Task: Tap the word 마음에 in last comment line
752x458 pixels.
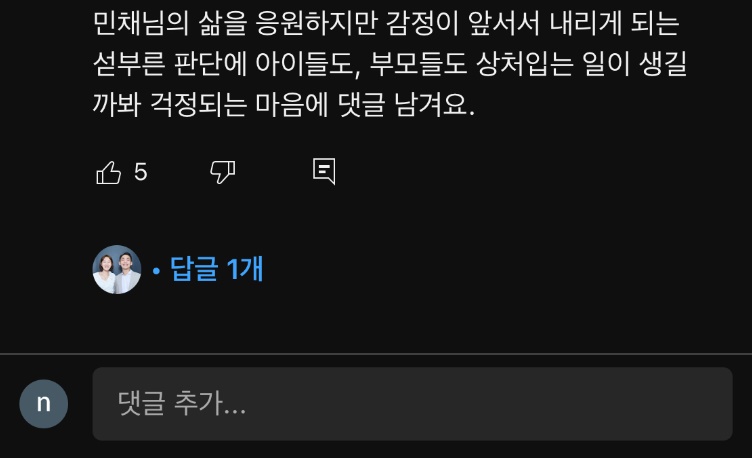Action: [x=292, y=105]
